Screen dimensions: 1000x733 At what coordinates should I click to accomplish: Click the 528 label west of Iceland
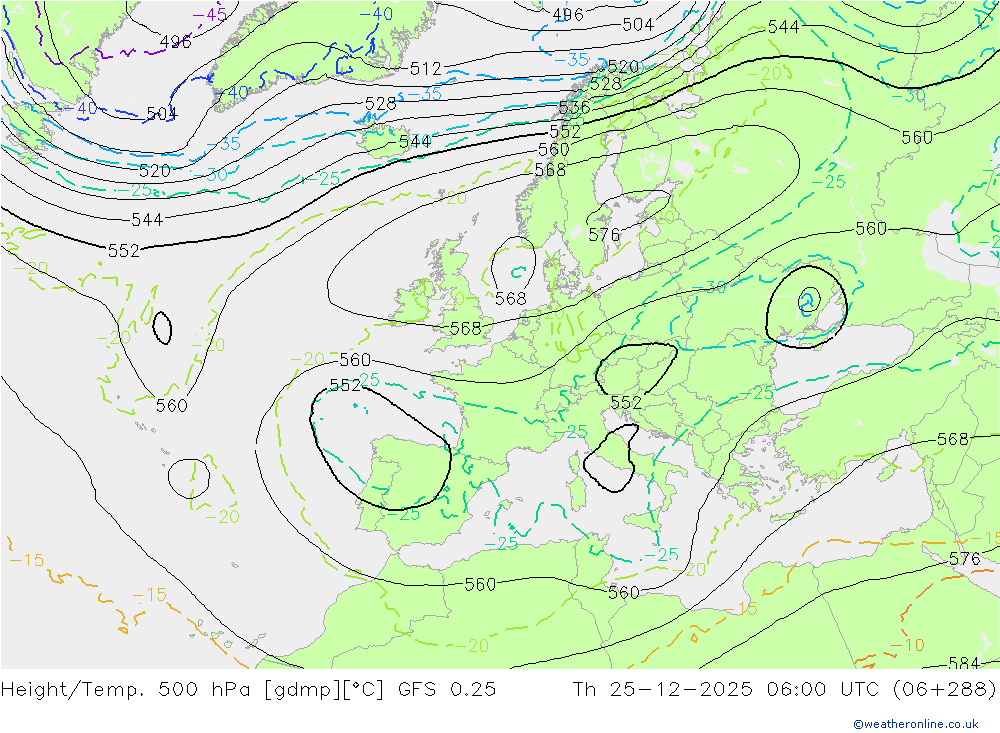pos(380,103)
